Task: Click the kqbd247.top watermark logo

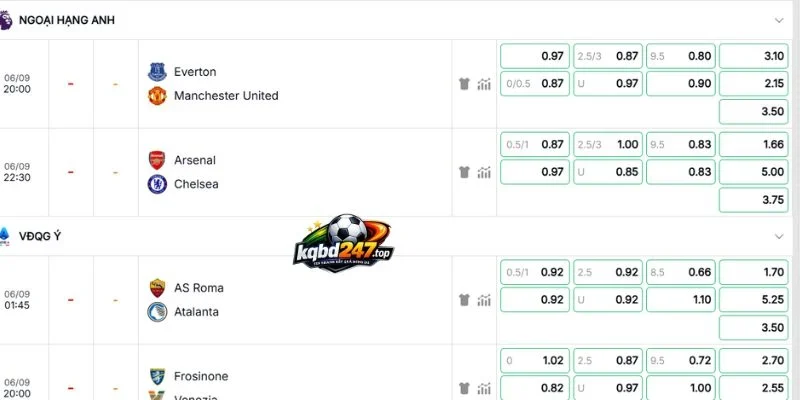Action: 343,243
